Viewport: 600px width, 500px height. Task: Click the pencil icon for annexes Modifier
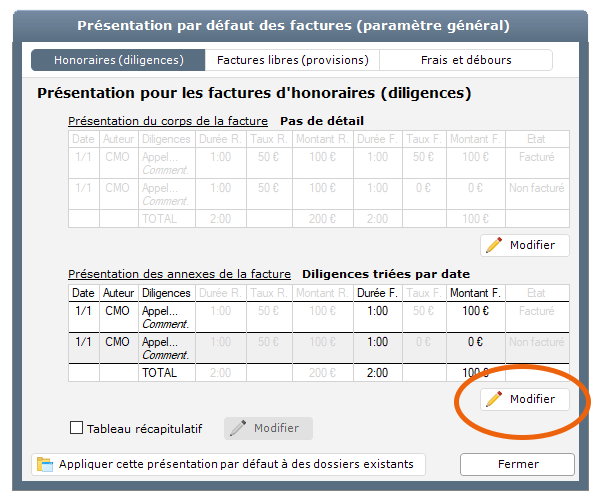coord(494,399)
